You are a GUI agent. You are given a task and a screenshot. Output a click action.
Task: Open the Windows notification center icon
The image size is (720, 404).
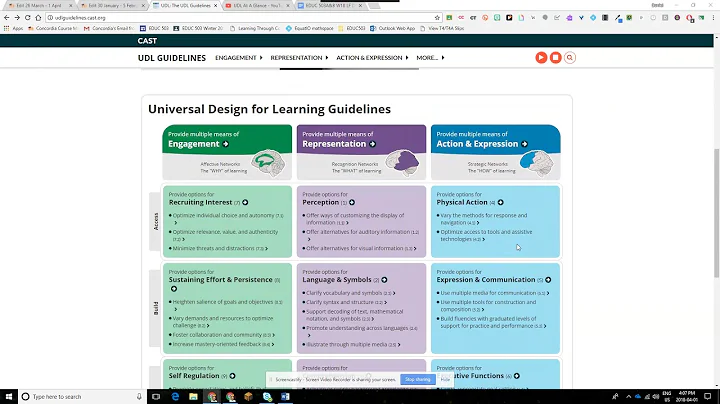(708, 397)
